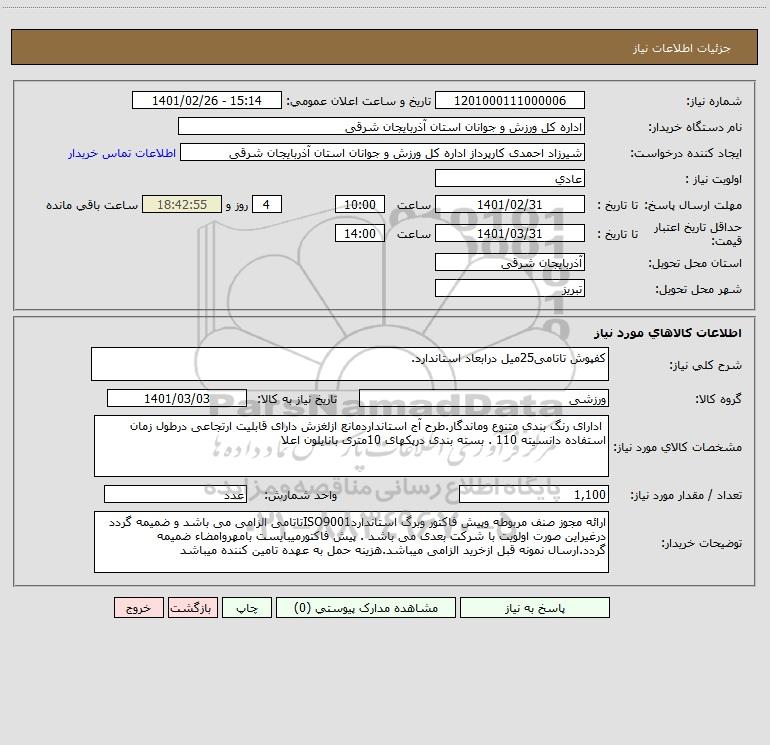
Task: Click the header title 'جزئیات اطلاعات نیاز'
Action: pyautogui.click(x=682, y=48)
